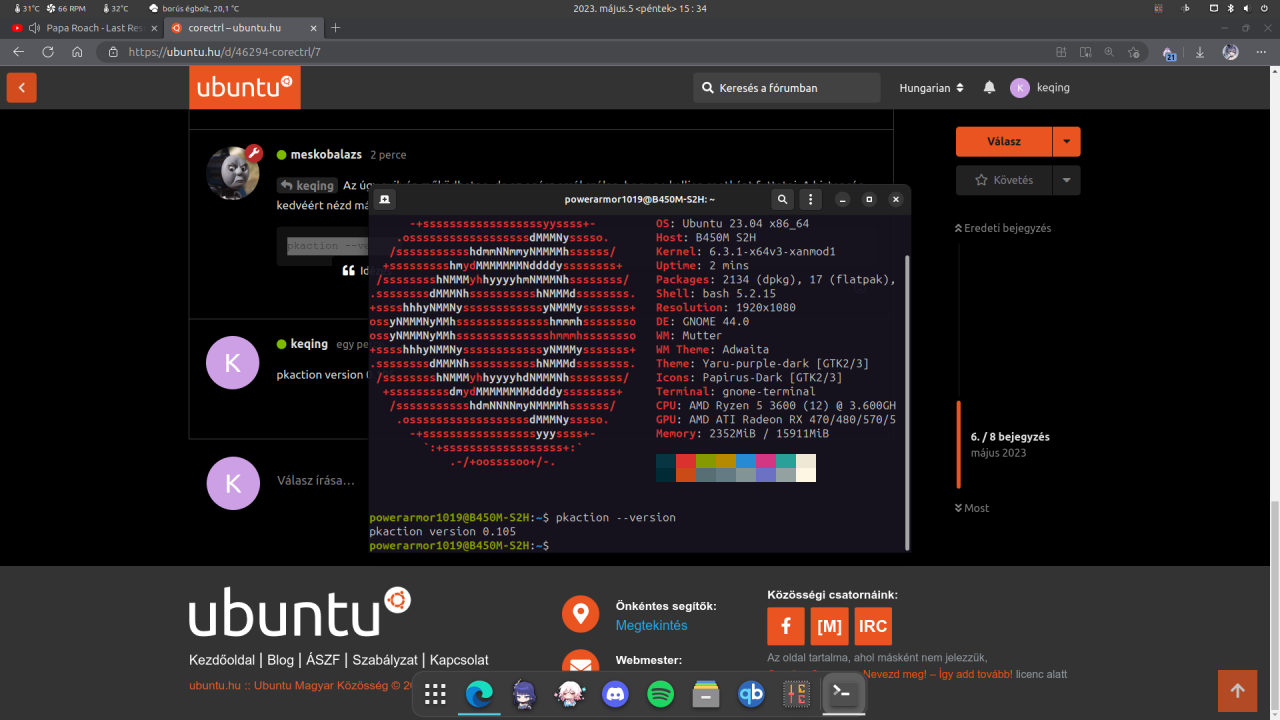
Task: Launch qBittorrent from the dock
Action: point(751,695)
